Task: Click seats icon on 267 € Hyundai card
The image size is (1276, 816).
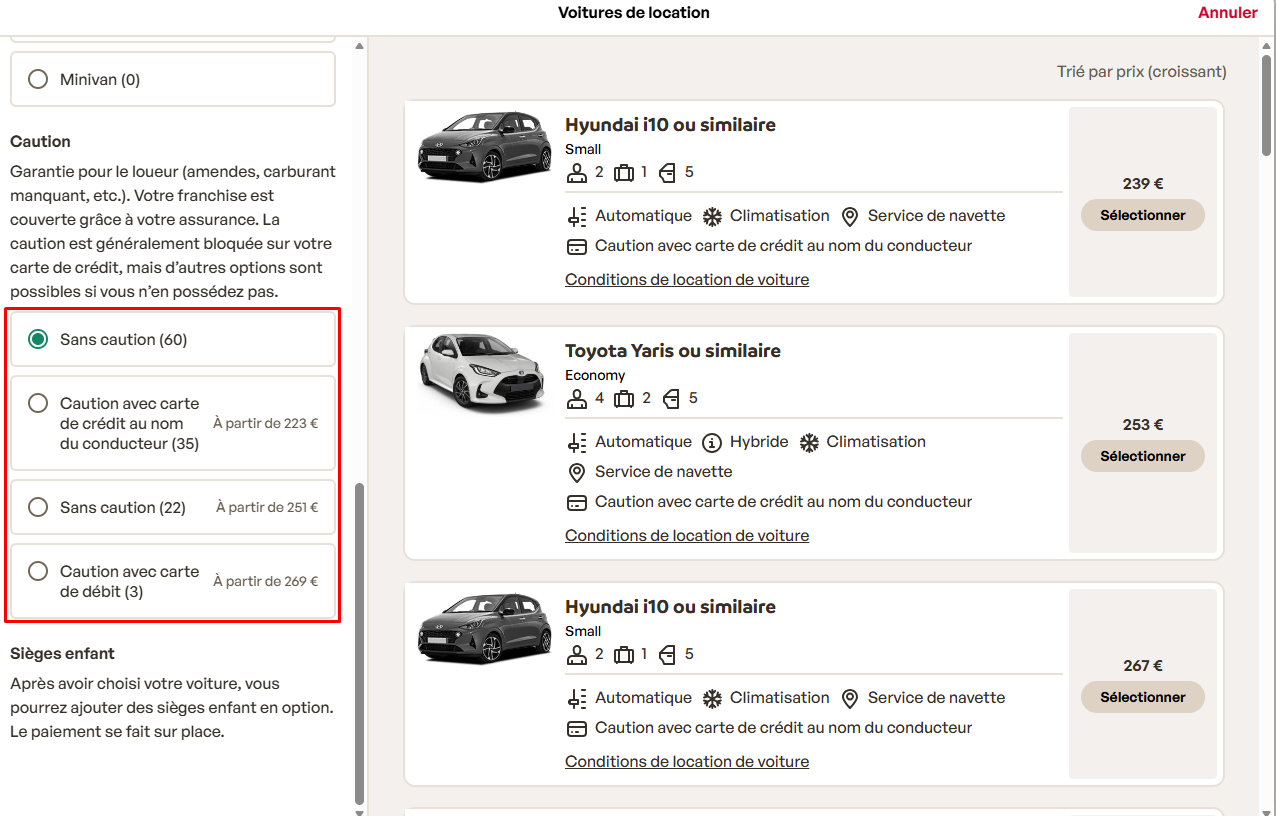Action: (x=576, y=654)
